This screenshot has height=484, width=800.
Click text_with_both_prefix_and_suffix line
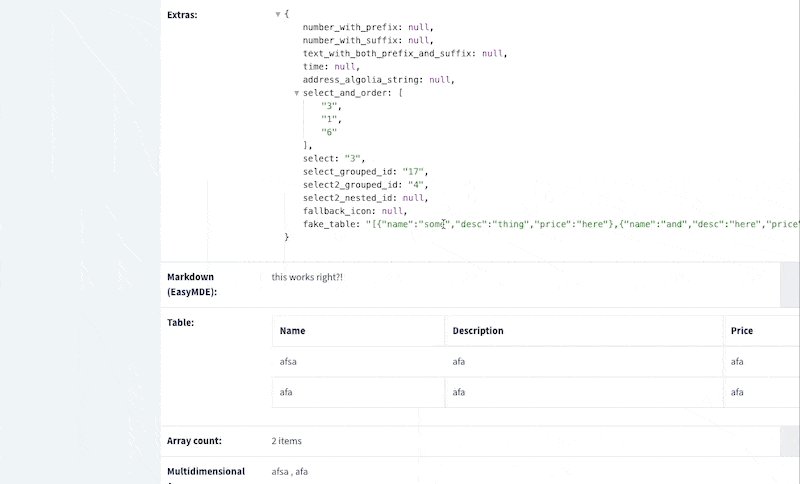pos(405,54)
